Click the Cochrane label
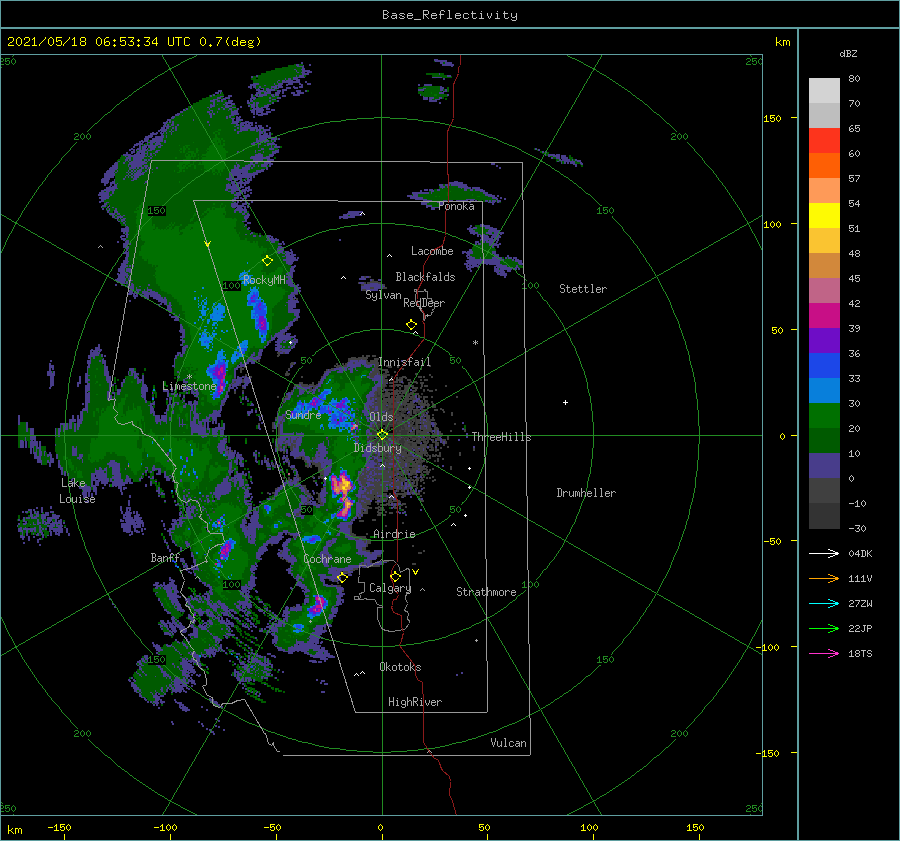900x841 pixels. [327, 559]
